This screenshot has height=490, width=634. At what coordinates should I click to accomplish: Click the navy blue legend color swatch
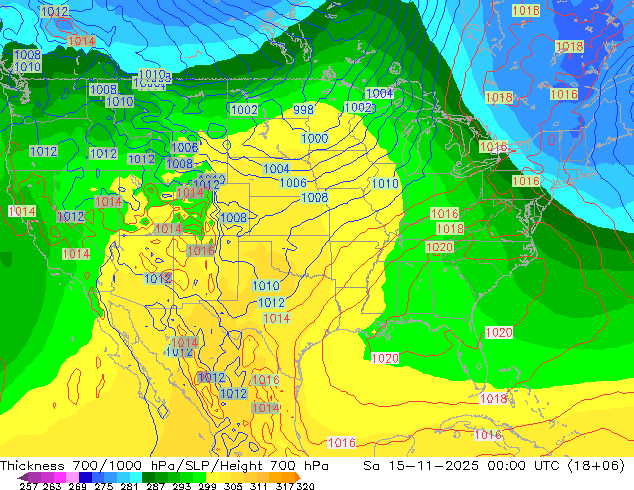click(x=85, y=477)
